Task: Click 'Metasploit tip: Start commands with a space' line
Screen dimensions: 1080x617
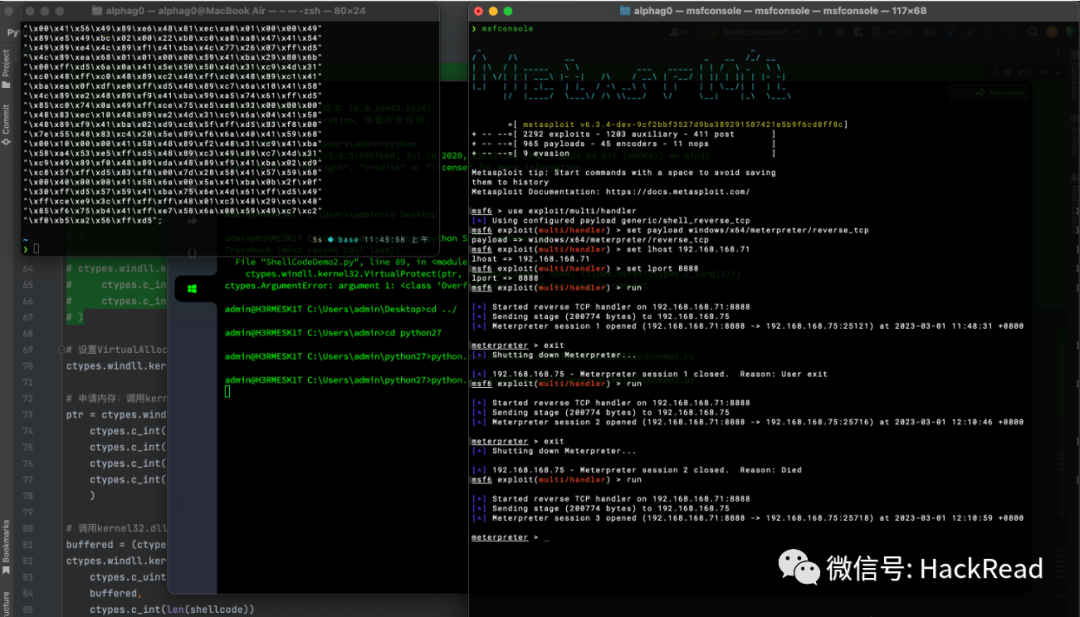Action: tap(623, 172)
